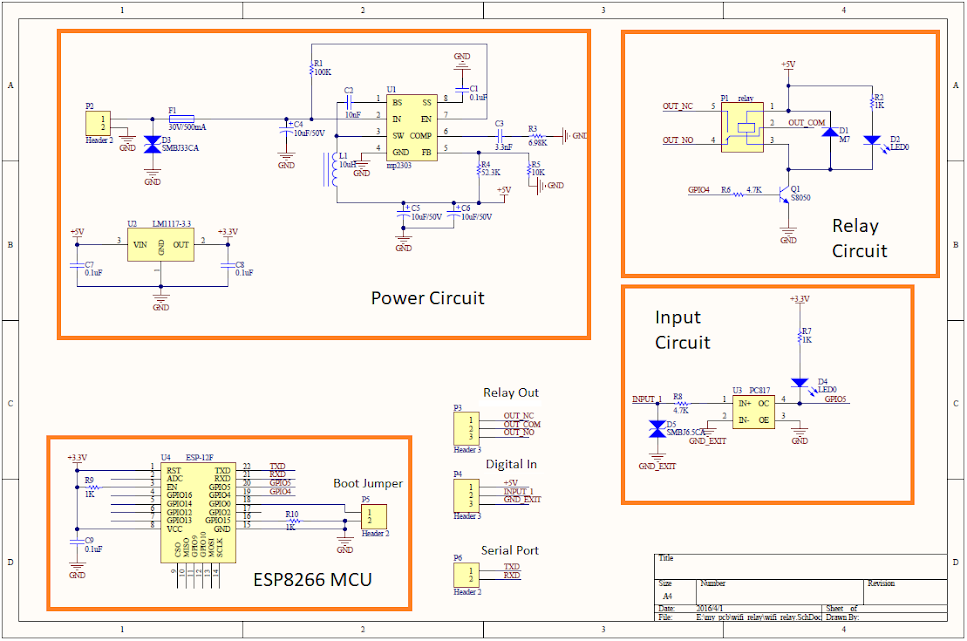Select the LM1117-3.3 U2 regulator body
Image resolution: width=967 pixels, height=641 pixels.
coord(160,245)
